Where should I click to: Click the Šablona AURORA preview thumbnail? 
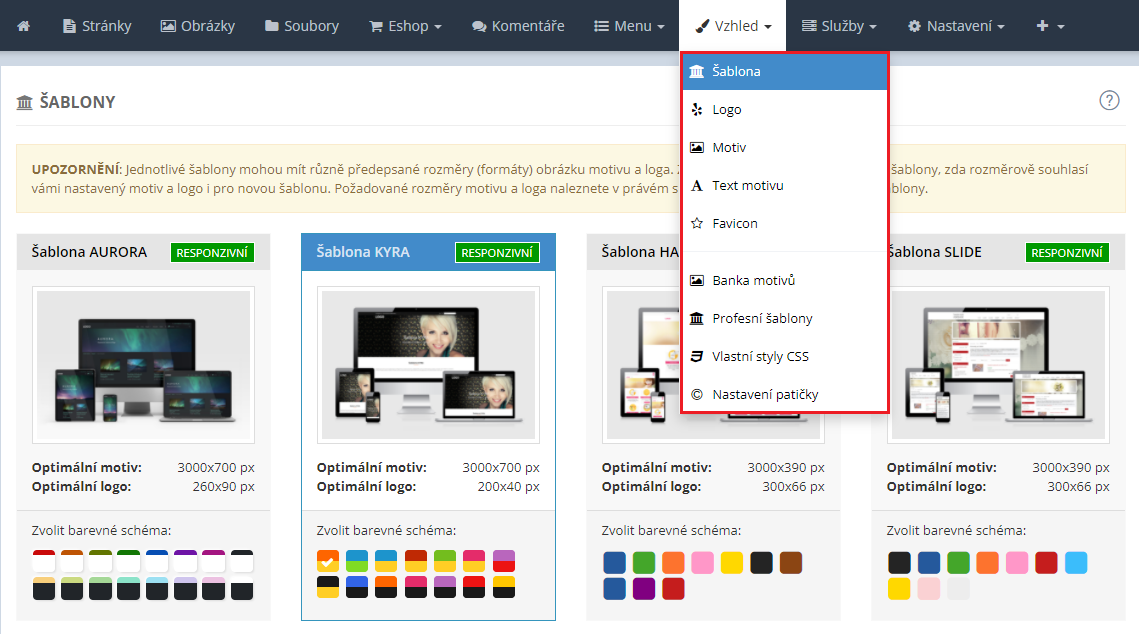pos(143,365)
